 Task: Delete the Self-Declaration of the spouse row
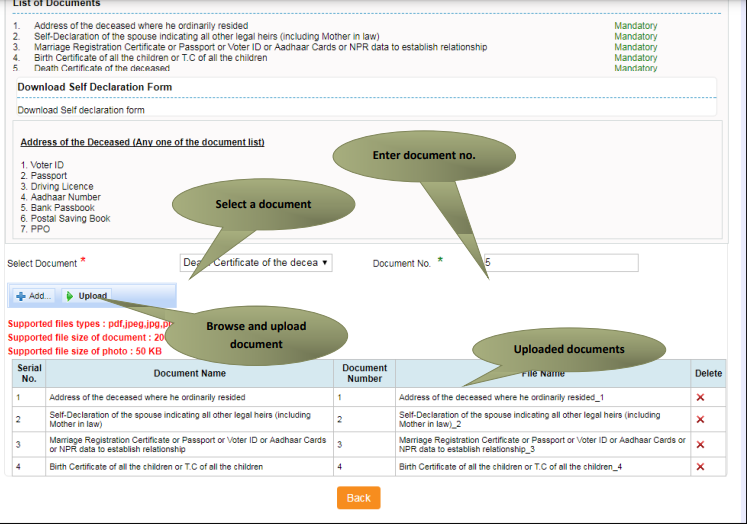pos(700,420)
